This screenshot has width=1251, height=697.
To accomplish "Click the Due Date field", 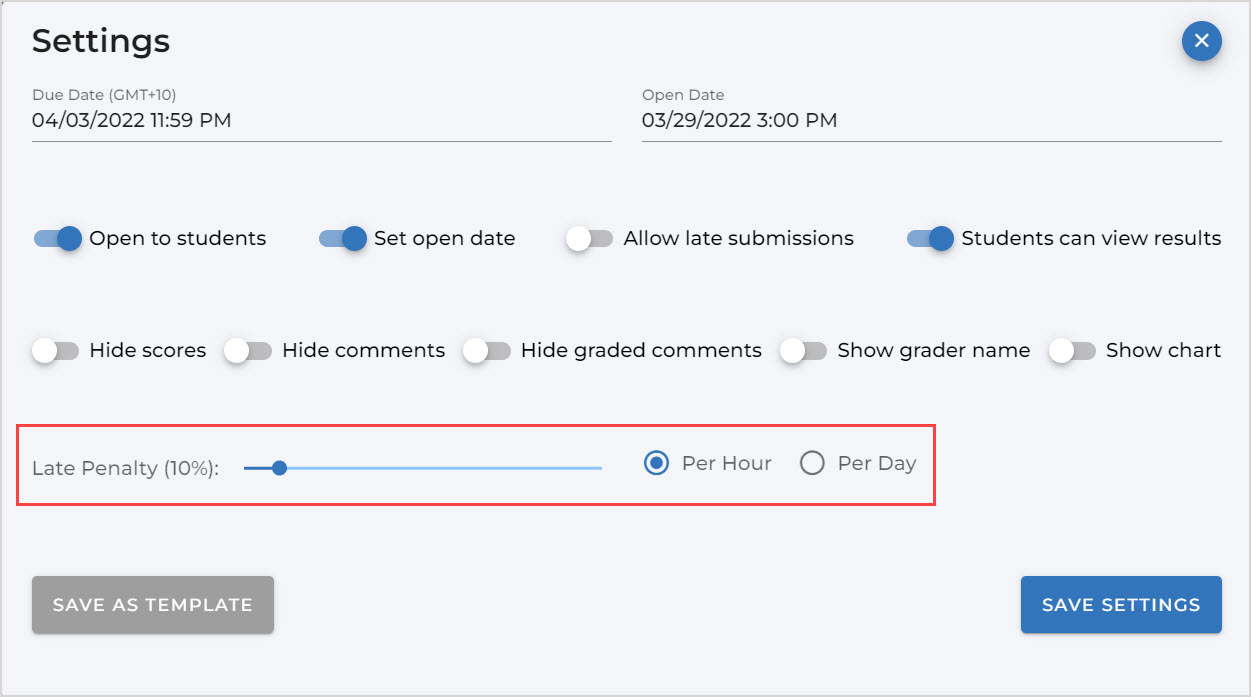I will [320, 121].
